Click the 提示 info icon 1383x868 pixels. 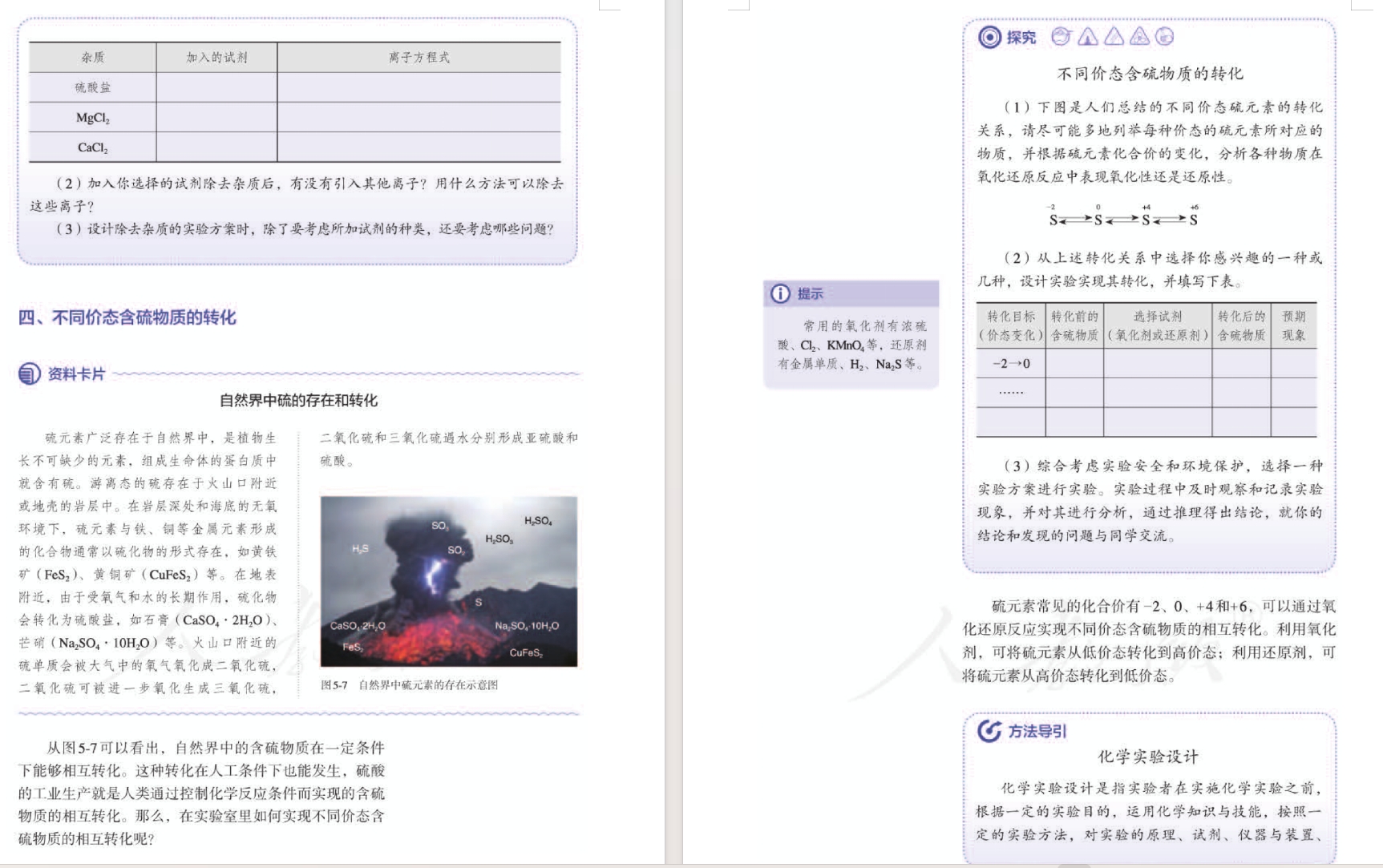779,294
